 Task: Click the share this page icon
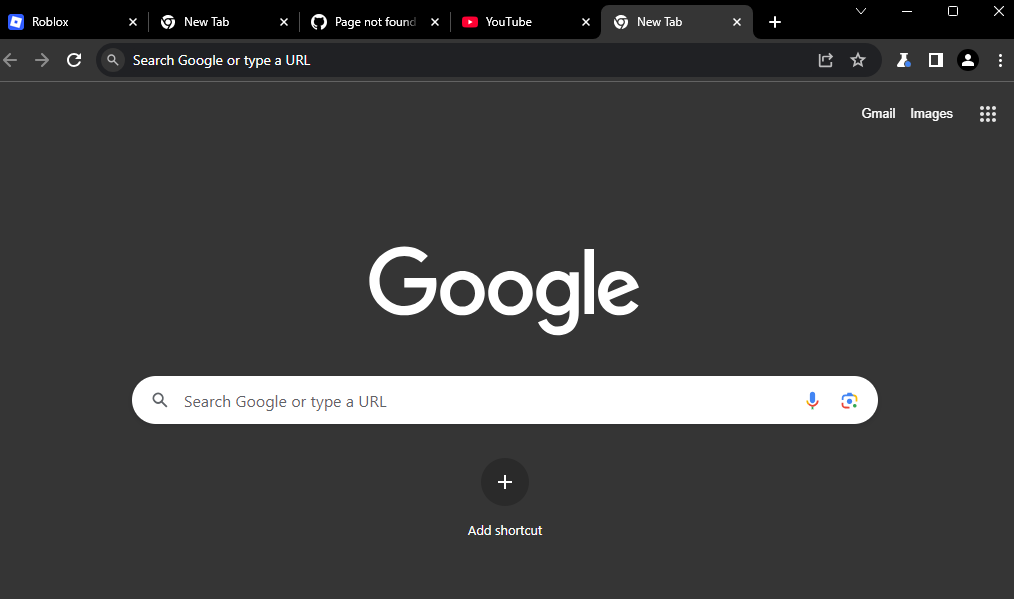point(825,60)
